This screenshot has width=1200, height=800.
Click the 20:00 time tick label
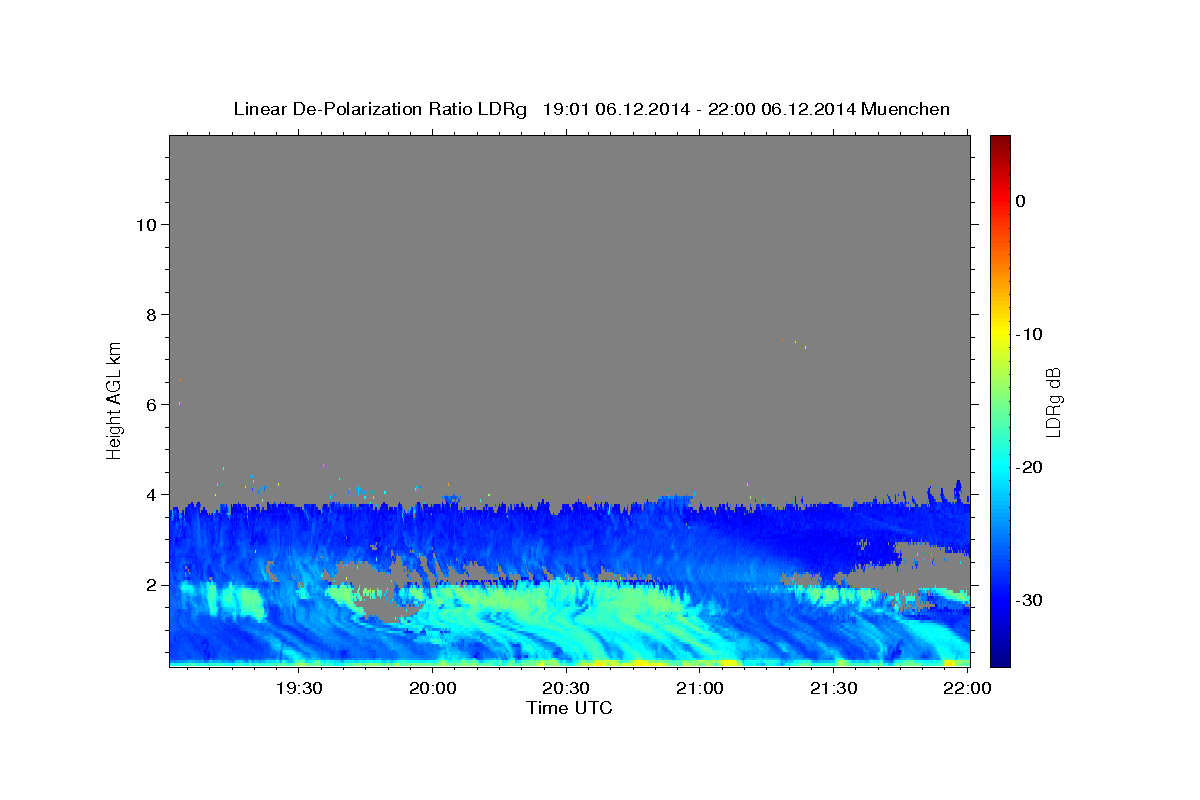[433, 687]
